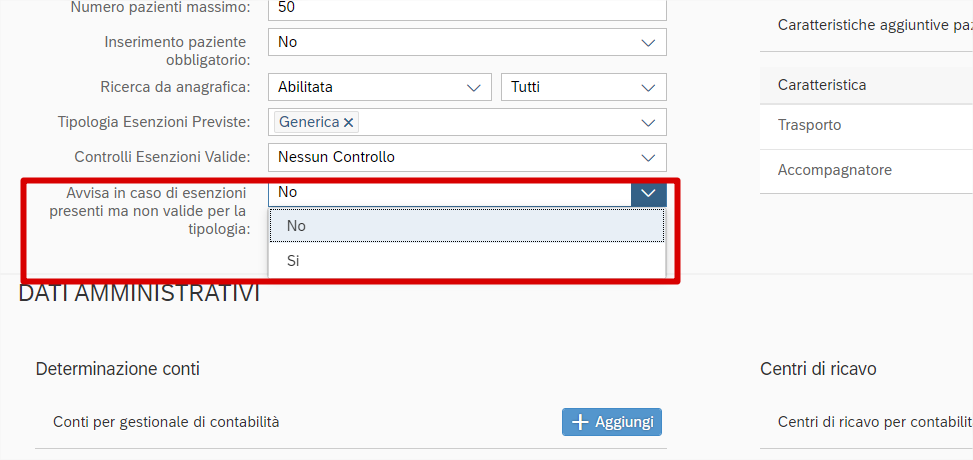Click the Nessun Controllo combo box text
The width and height of the screenshot is (973, 460).
point(336,157)
